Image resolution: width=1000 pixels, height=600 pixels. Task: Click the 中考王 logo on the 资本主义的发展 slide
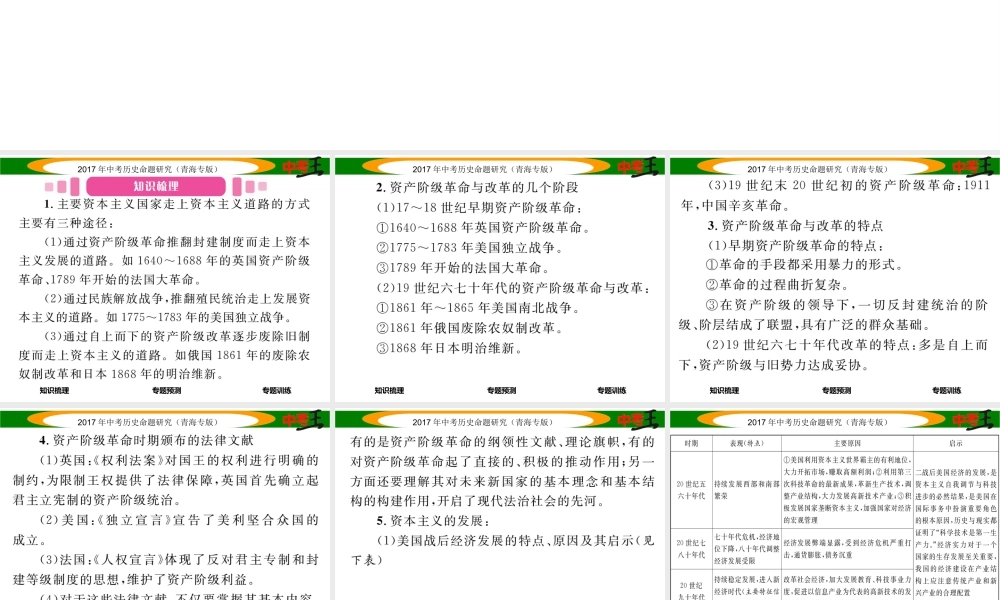tap(638, 420)
